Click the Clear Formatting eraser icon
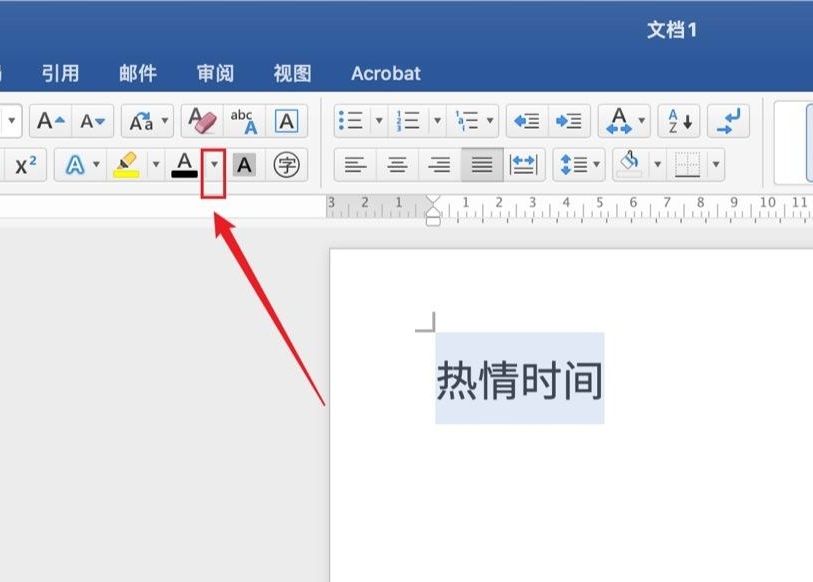813x582 pixels. [203, 121]
